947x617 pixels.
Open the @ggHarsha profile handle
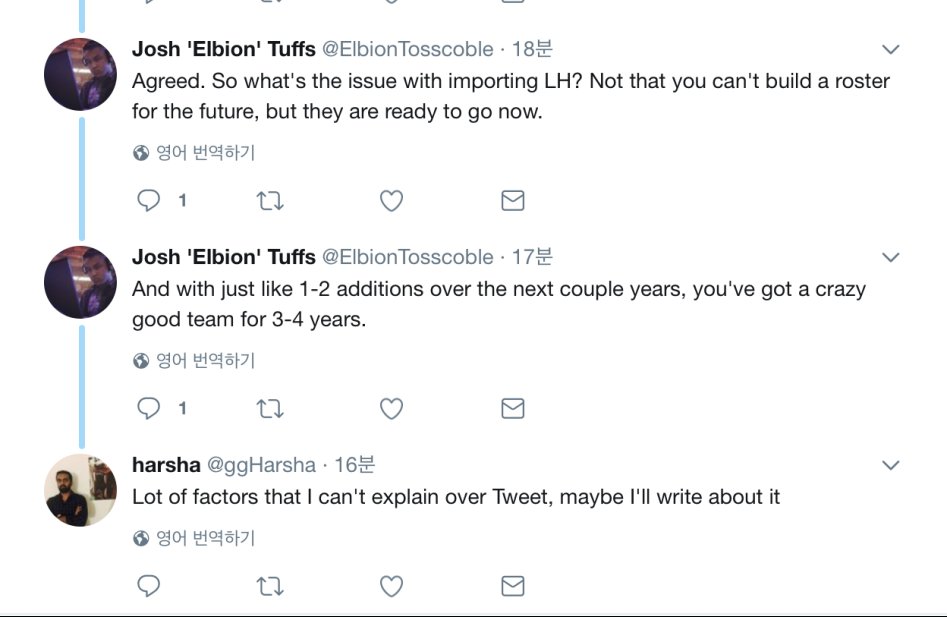pyautogui.click(x=261, y=465)
